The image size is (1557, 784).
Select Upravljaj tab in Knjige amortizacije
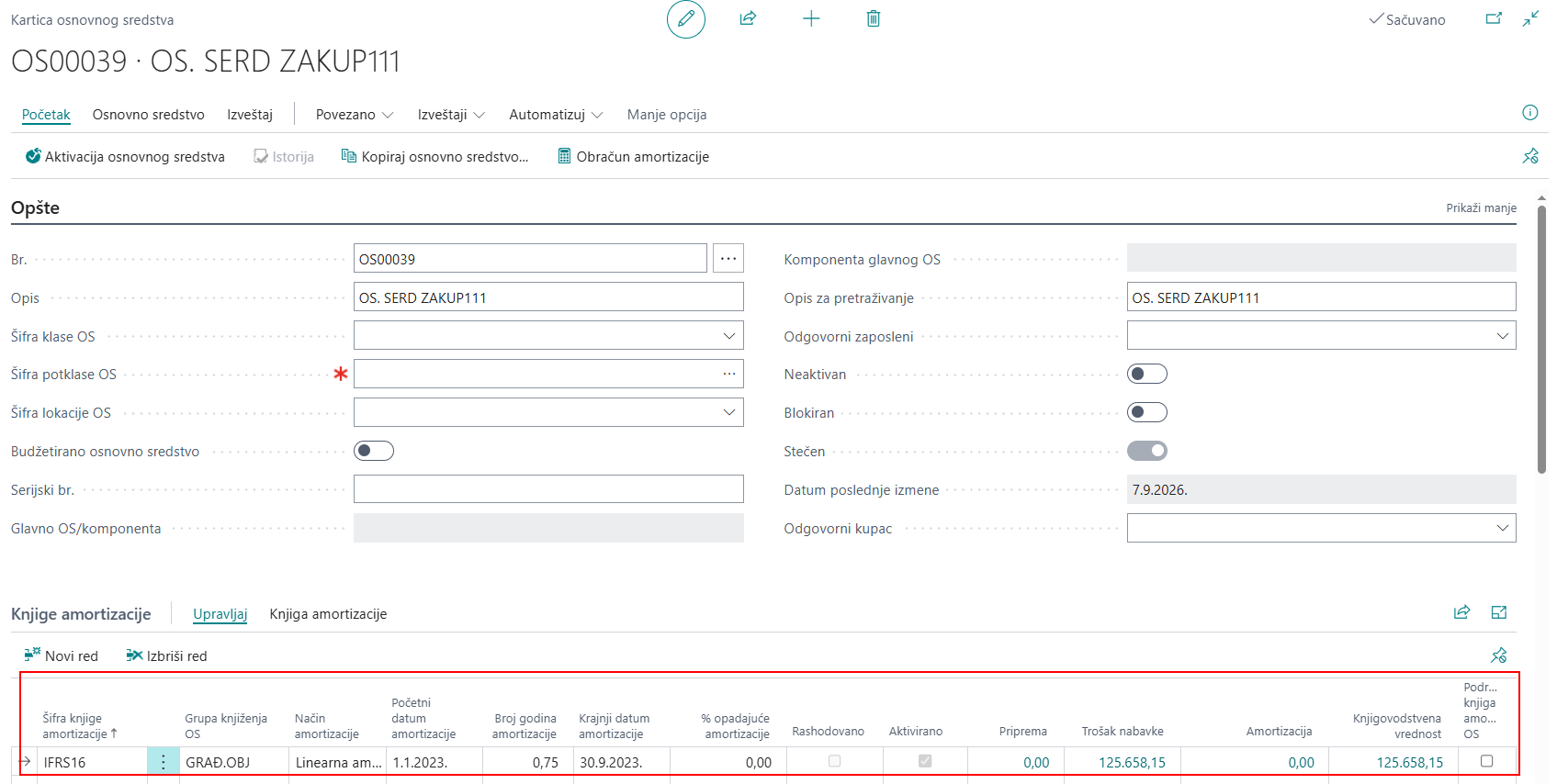pyautogui.click(x=220, y=614)
